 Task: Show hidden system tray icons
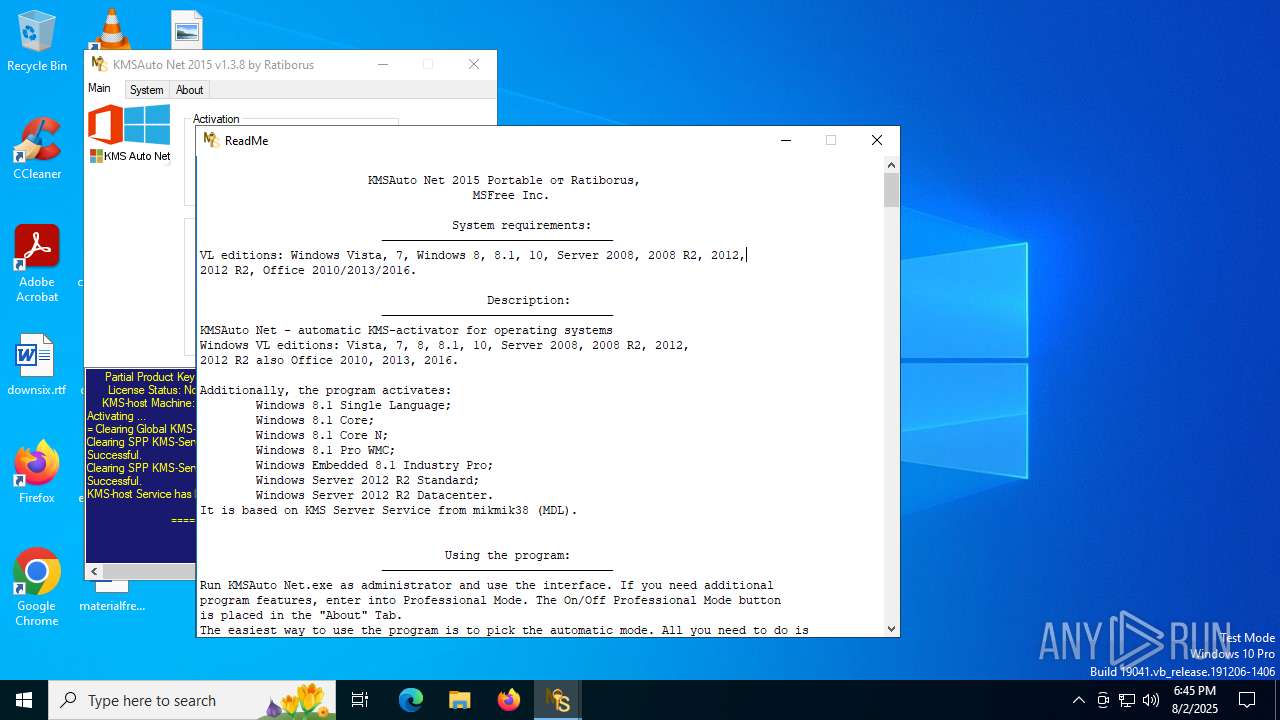[1078, 700]
